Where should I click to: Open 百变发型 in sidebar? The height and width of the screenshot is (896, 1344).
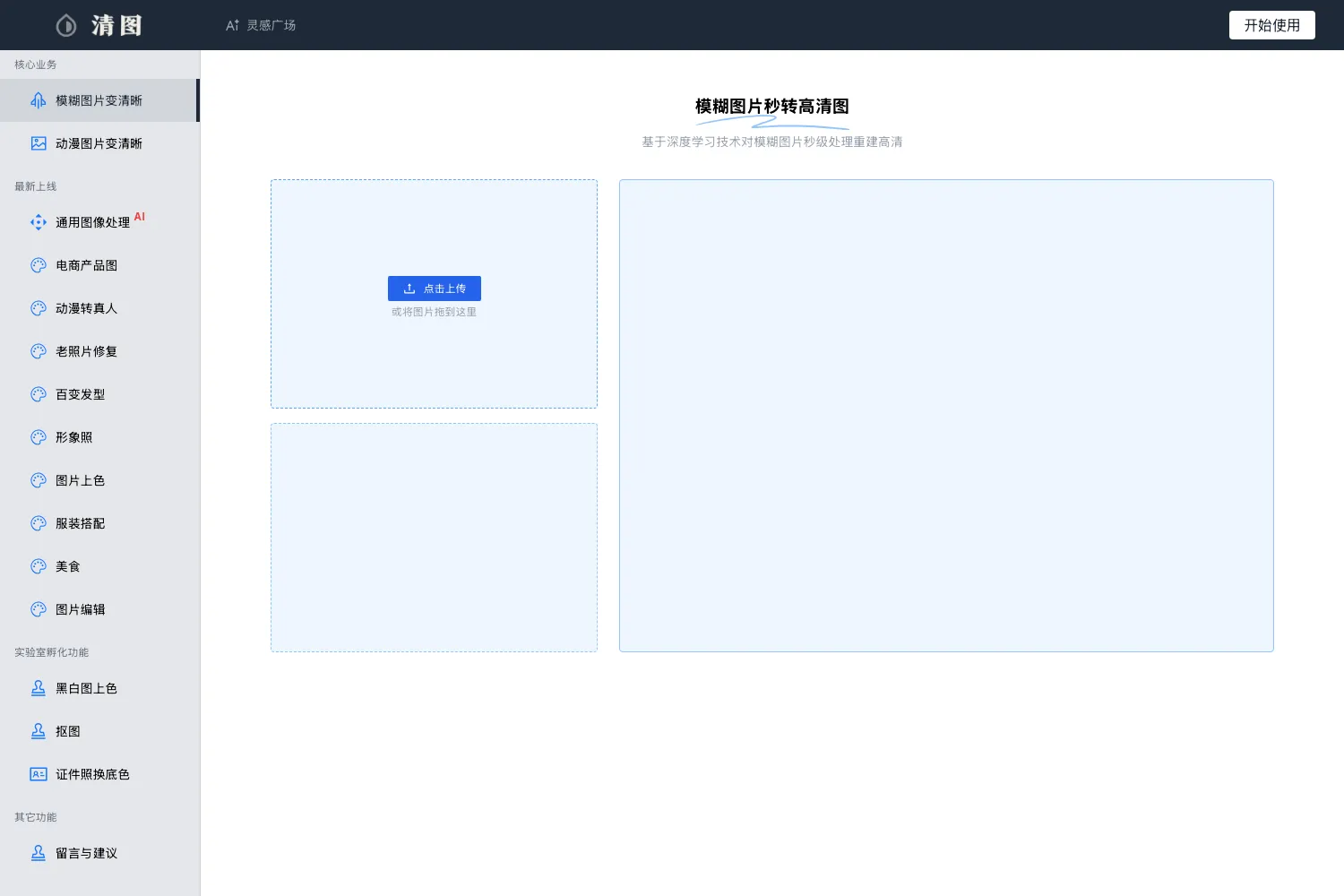coord(99,394)
